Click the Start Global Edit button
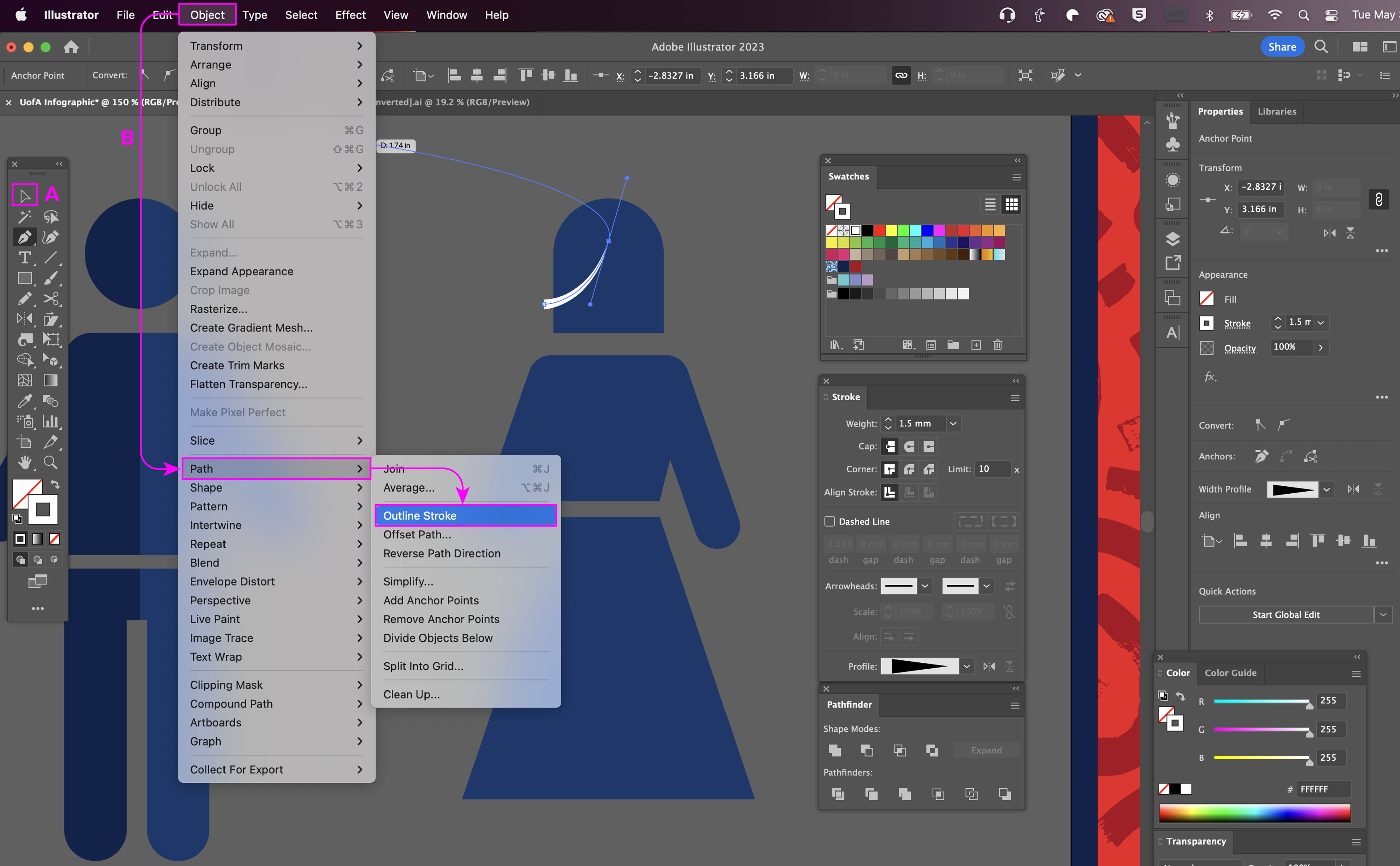The width and height of the screenshot is (1400, 866). (1286, 614)
